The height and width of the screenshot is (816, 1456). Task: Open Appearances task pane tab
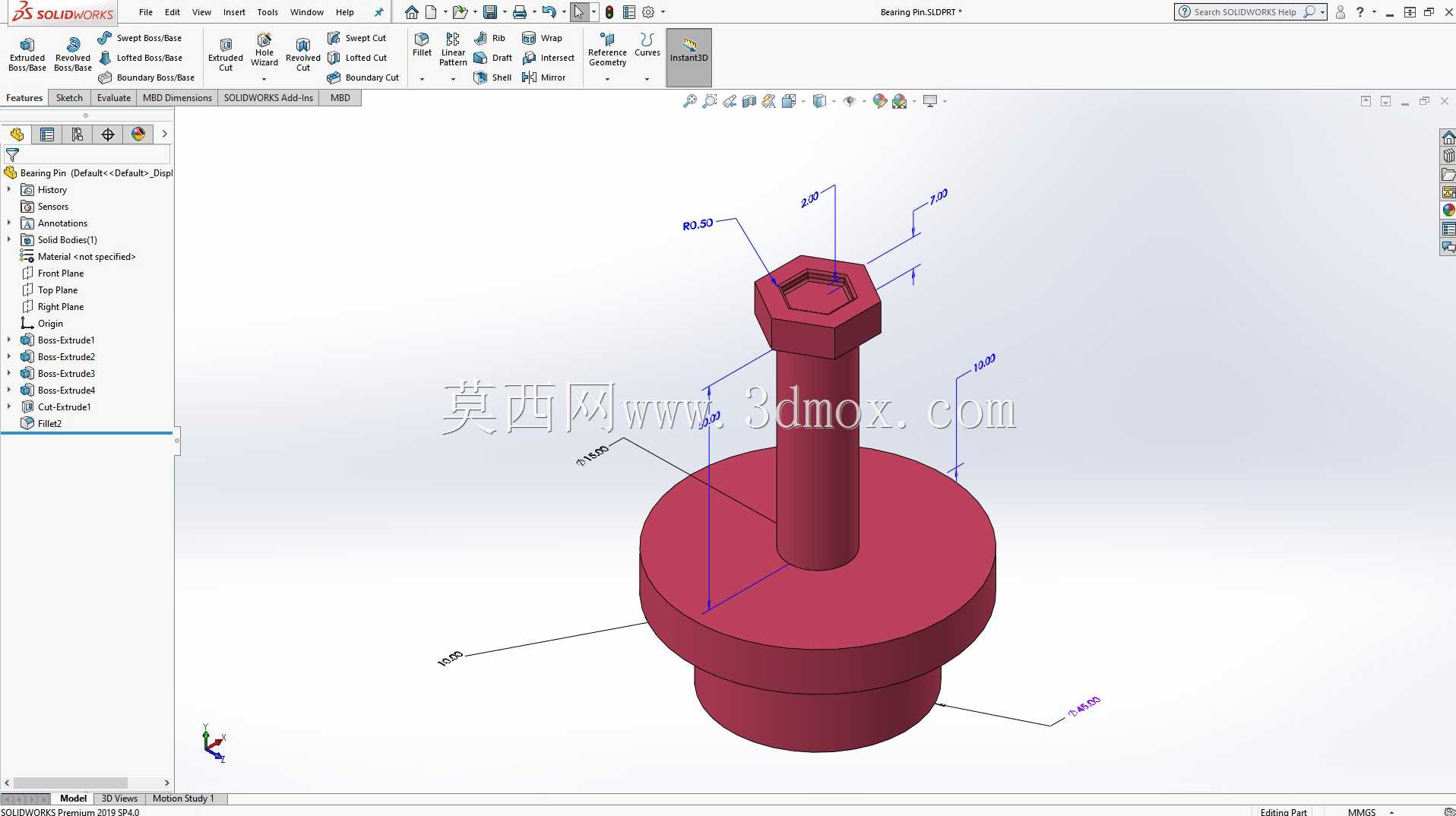click(x=1448, y=210)
